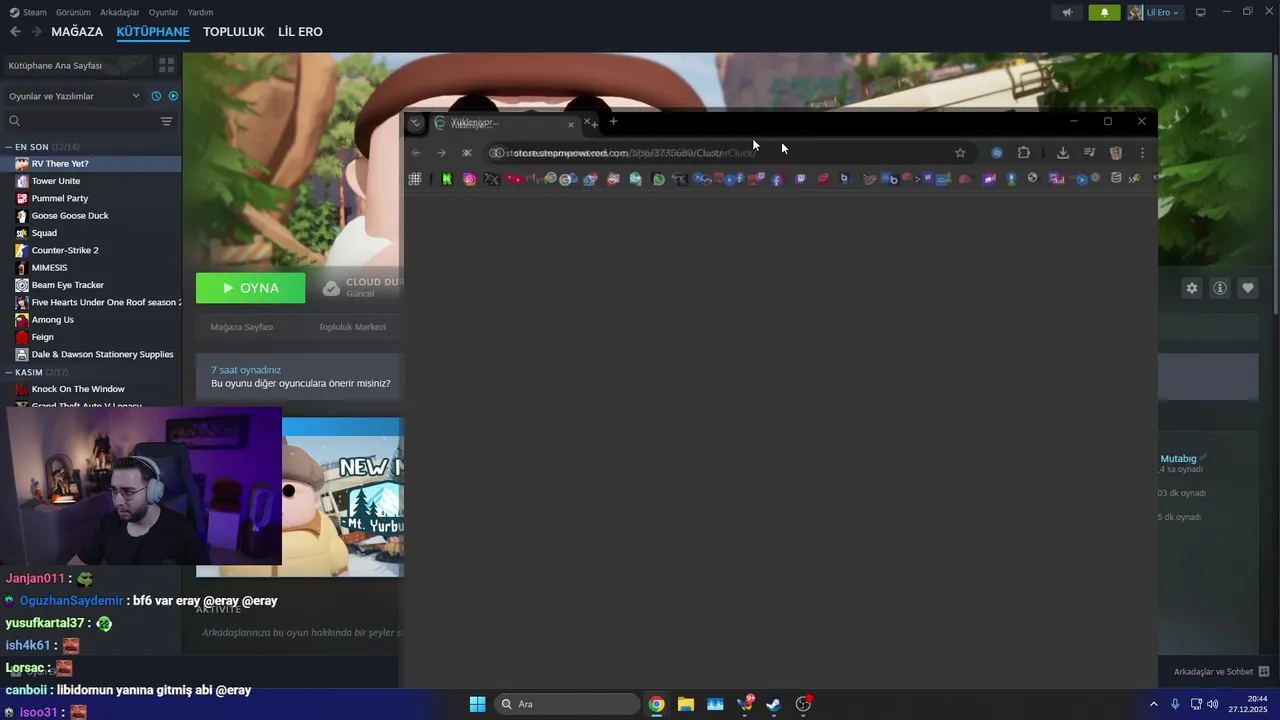Click the Steam announcements megaphone icon
Screen dimensions: 1280x720
click(1068, 12)
